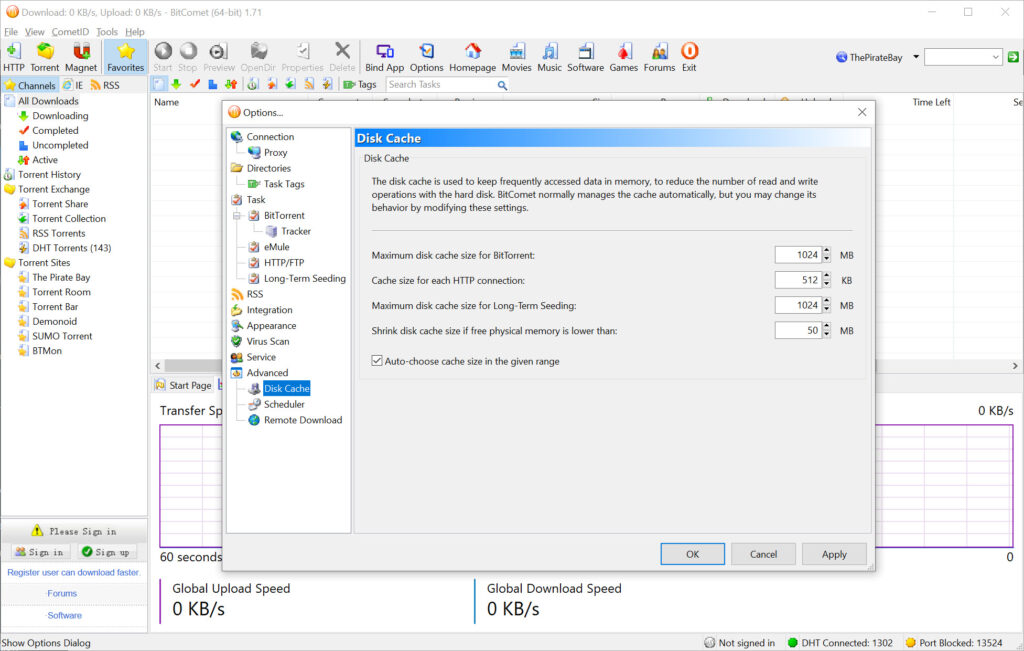1024x651 pixels.
Task: Open the Games toolbar icon
Action: tap(623, 56)
